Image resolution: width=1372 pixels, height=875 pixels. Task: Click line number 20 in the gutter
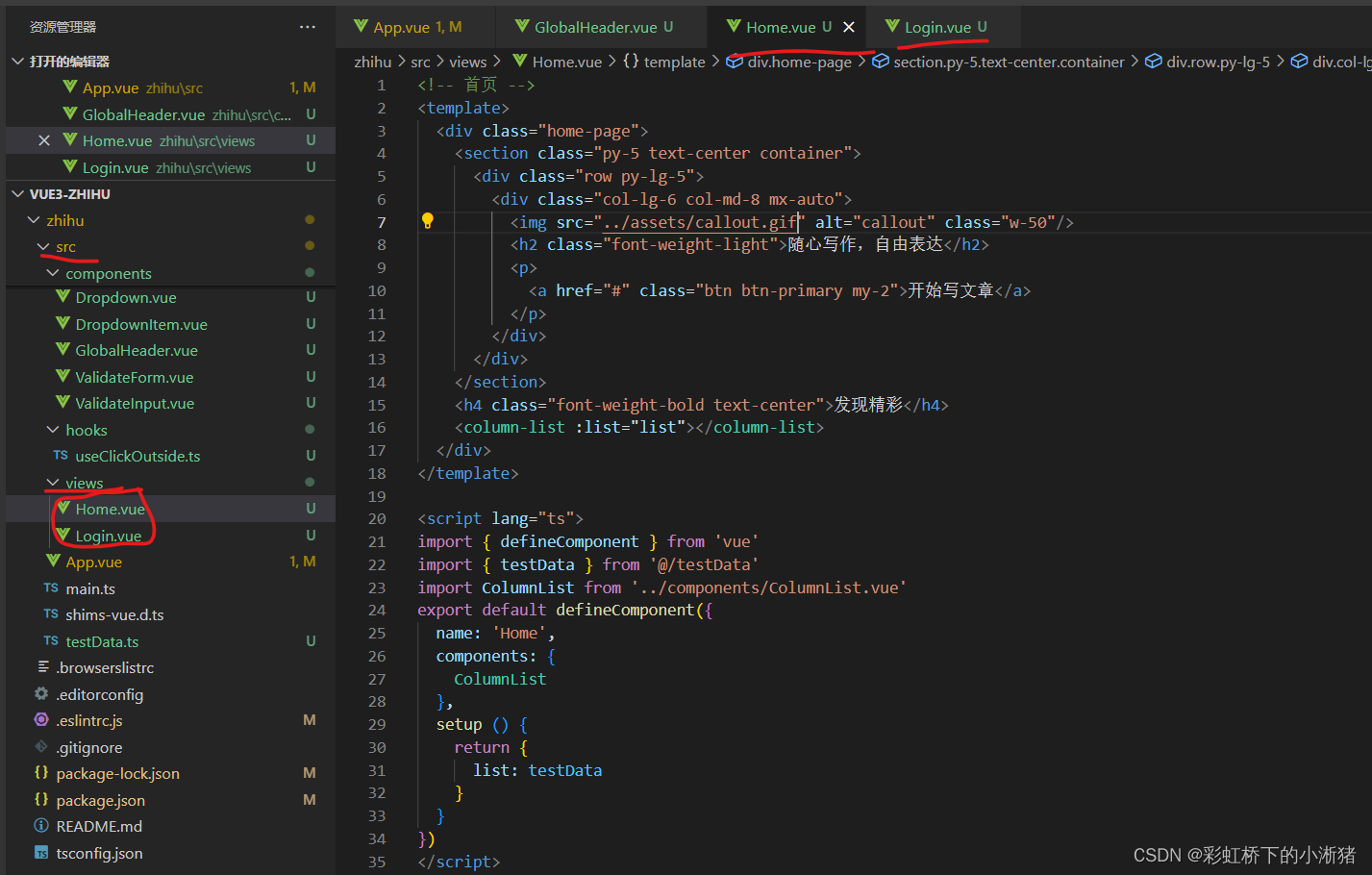[x=377, y=518]
